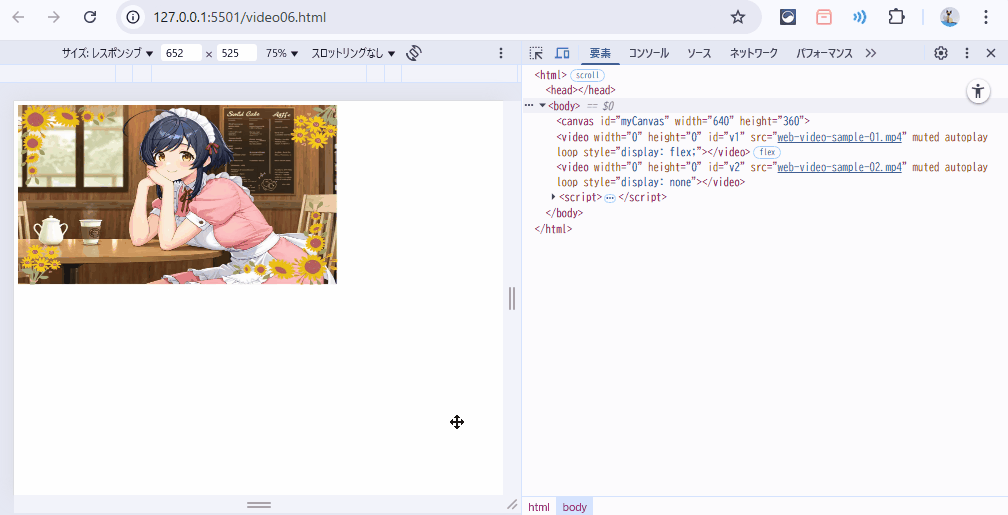Open DevTools settings gear
1008x515 pixels.
click(x=940, y=53)
